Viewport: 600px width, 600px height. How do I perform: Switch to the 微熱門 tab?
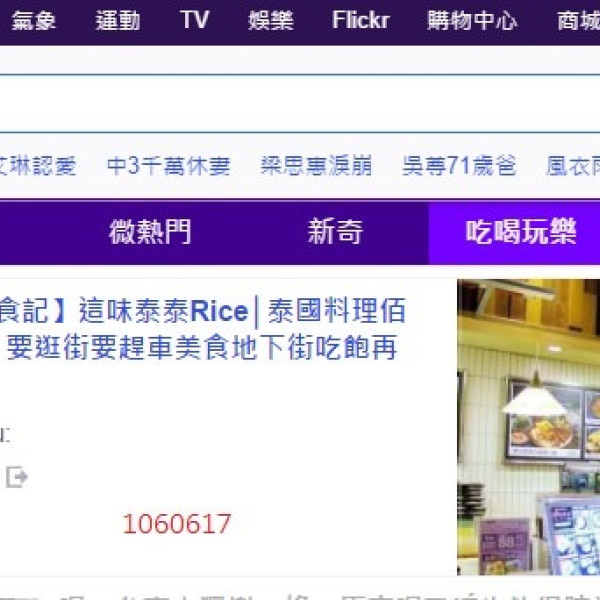pos(150,233)
